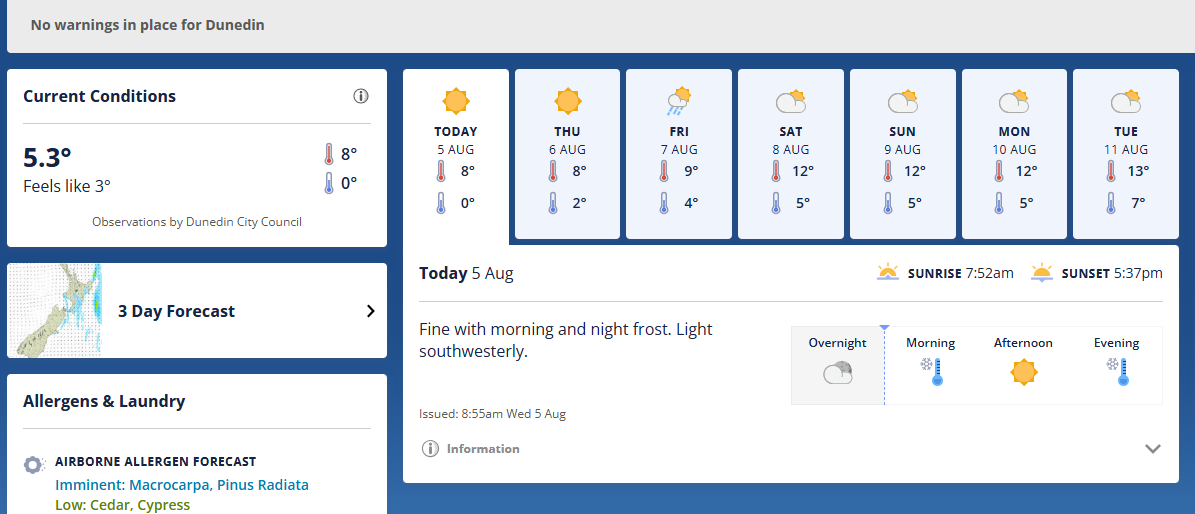1195x514 pixels.
Task: Click the airborne allergen gear icon
Action: 33,464
